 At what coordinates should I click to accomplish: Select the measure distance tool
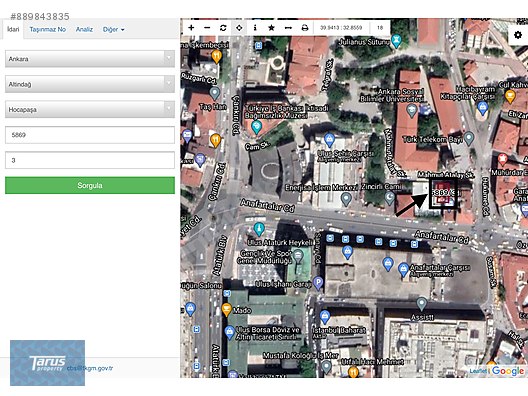point(288,28)
